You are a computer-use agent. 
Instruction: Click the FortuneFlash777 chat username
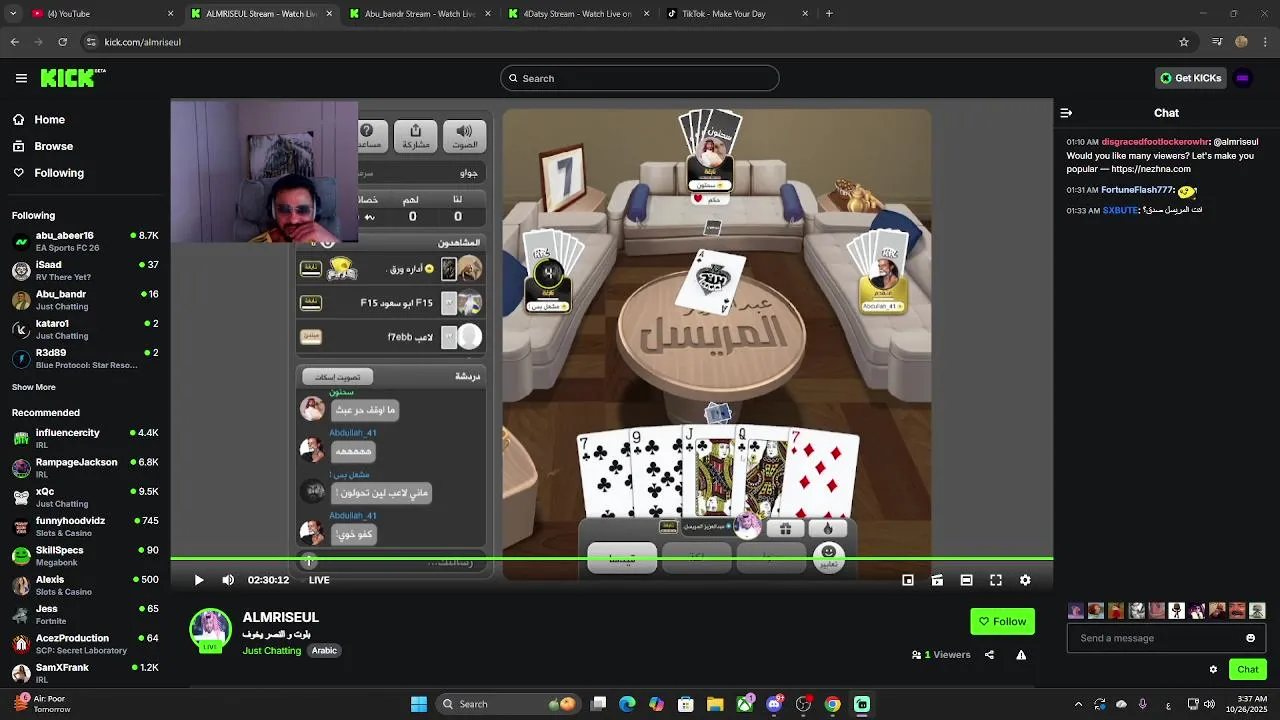(1136, 190)
